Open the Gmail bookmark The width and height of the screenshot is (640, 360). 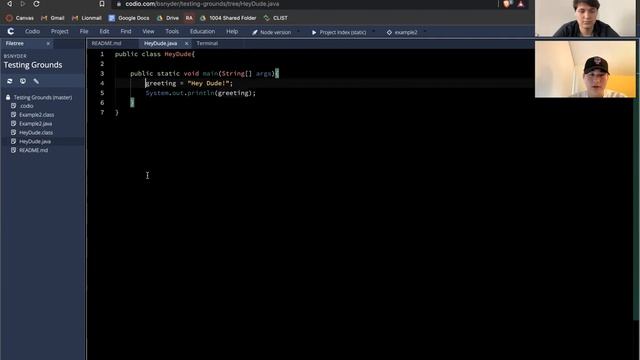pyautogui.click(x=53, y=18)
